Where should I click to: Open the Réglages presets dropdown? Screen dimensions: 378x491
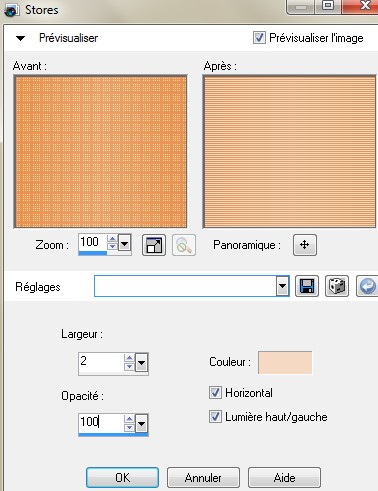[282, 286]
